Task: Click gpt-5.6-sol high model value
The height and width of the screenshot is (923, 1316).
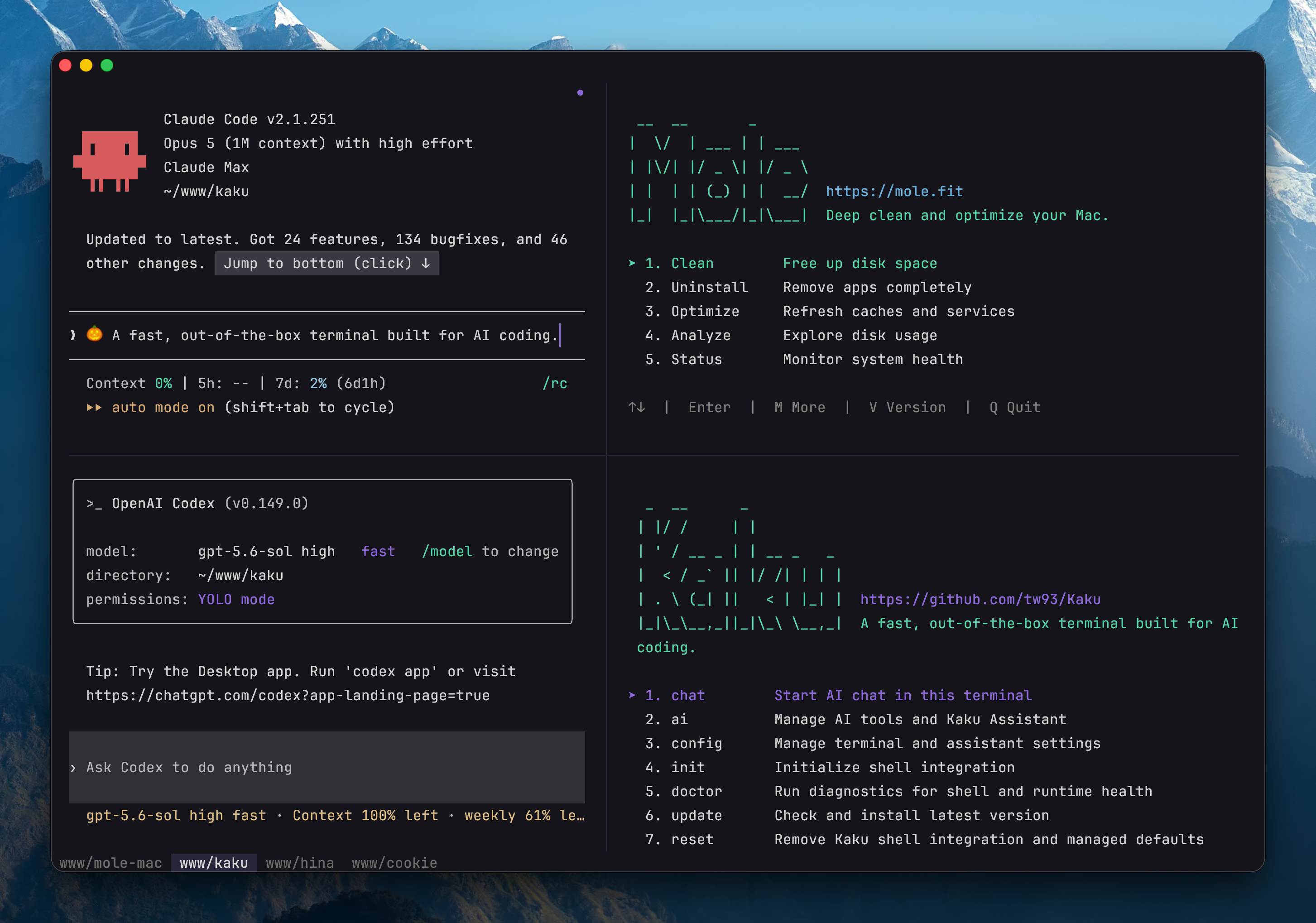Action: coord(267,552)
